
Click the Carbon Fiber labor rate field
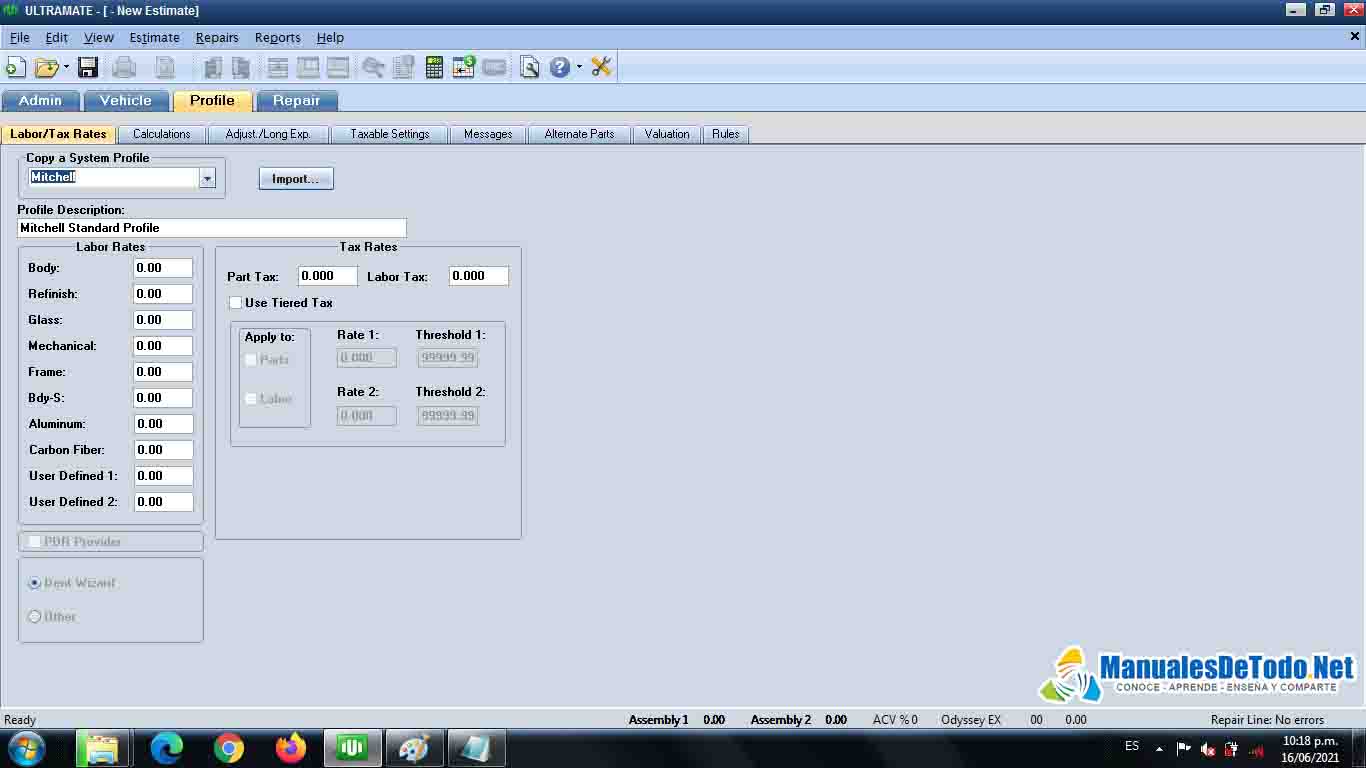point(163,450)
